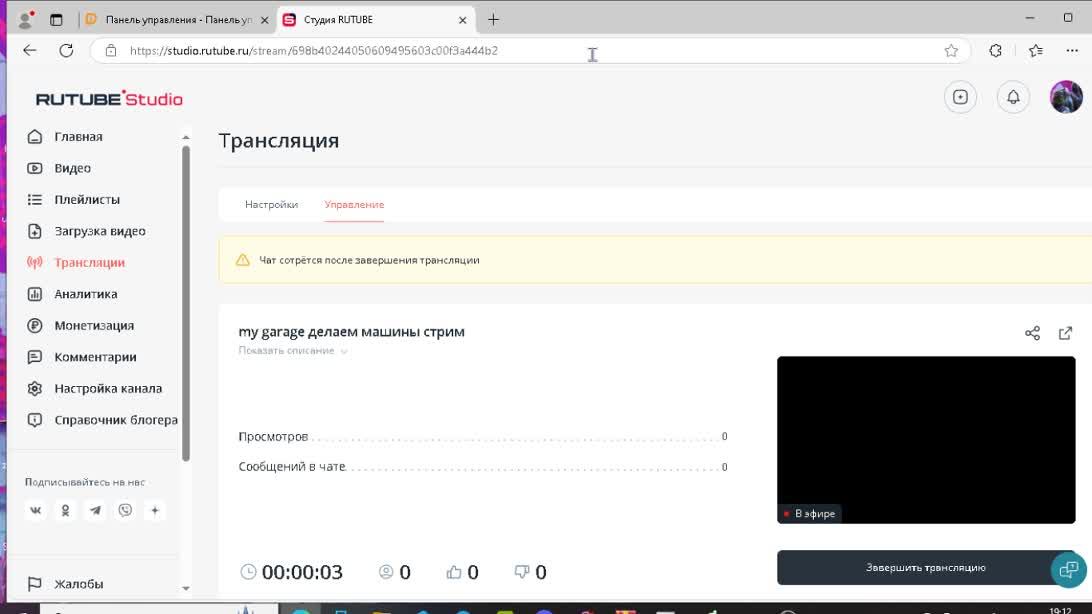
Task: Click the Telegram social icon
Action: [95, 510]
